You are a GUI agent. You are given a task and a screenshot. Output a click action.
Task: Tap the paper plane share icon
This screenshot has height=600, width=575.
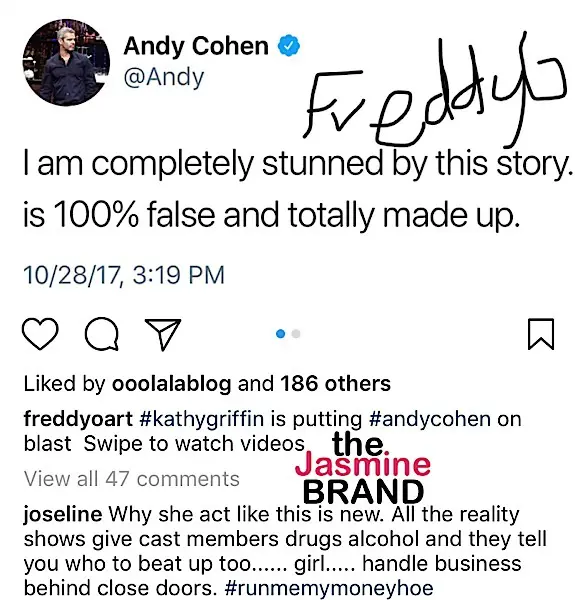[163, 334]
